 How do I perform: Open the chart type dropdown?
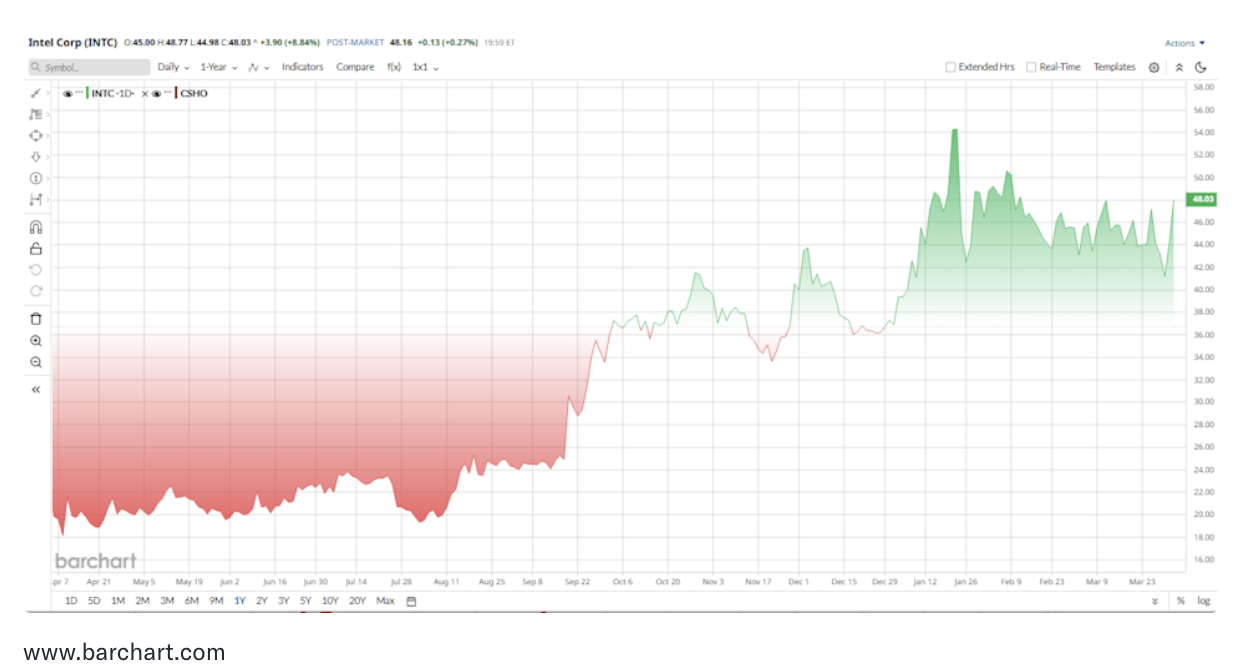point(259,67)
